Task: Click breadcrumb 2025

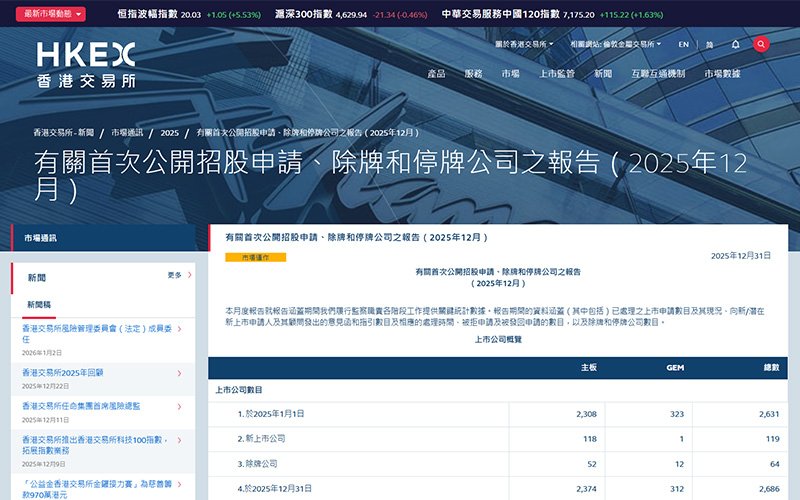Action: click(169, 133)
